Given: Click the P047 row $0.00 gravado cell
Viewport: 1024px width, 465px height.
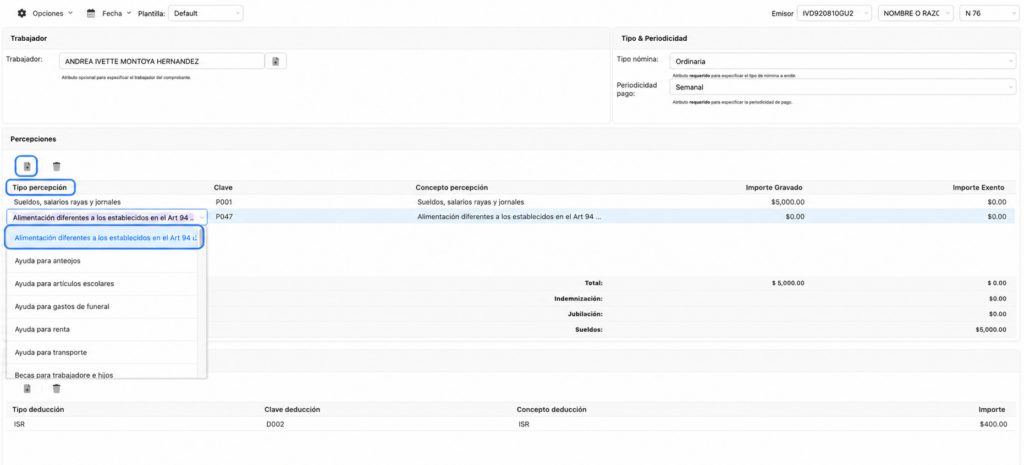Looking at the screenshot, I should pos(795,217).
